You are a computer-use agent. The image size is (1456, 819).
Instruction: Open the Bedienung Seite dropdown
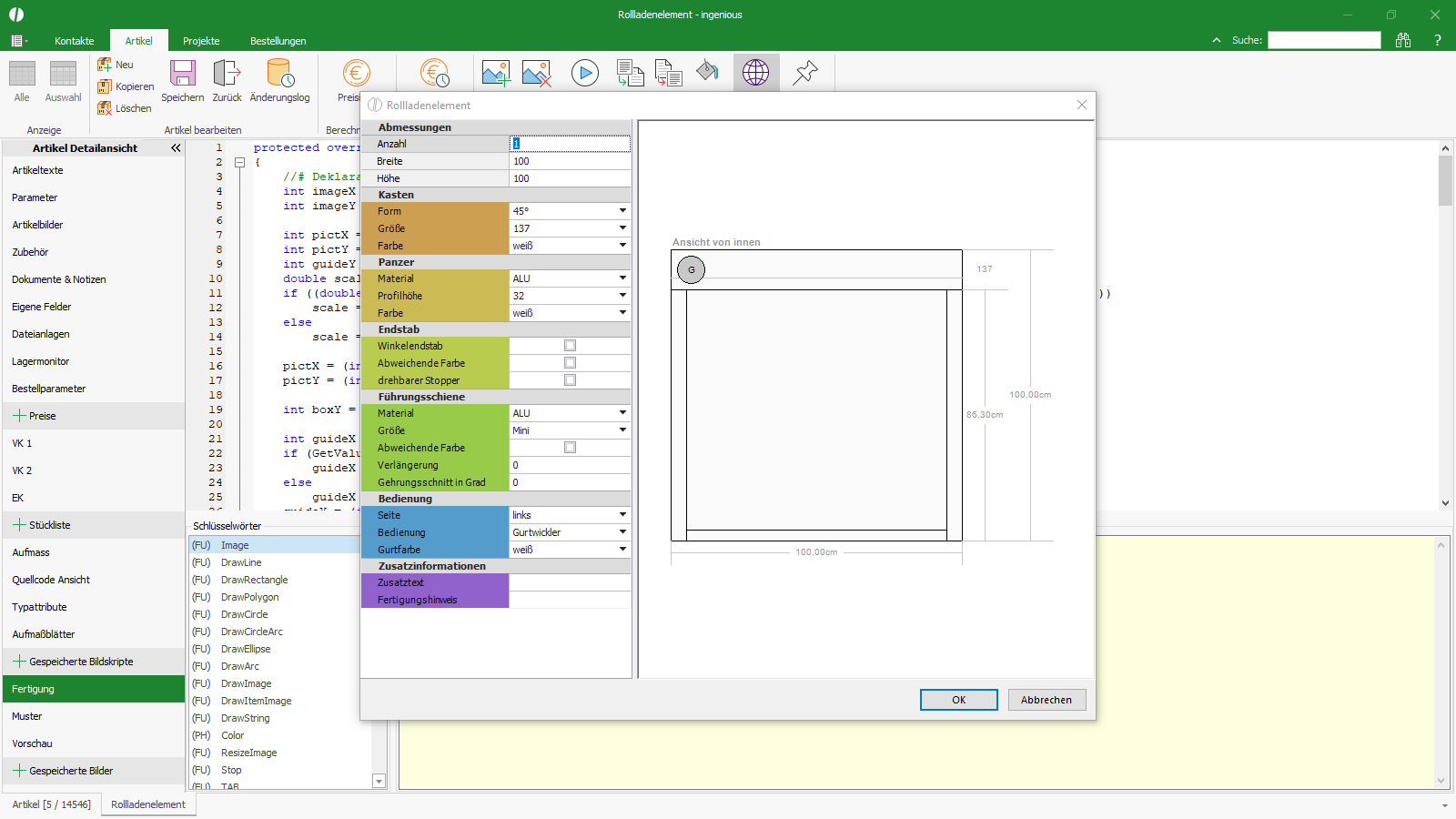click(x=622, y=515)
